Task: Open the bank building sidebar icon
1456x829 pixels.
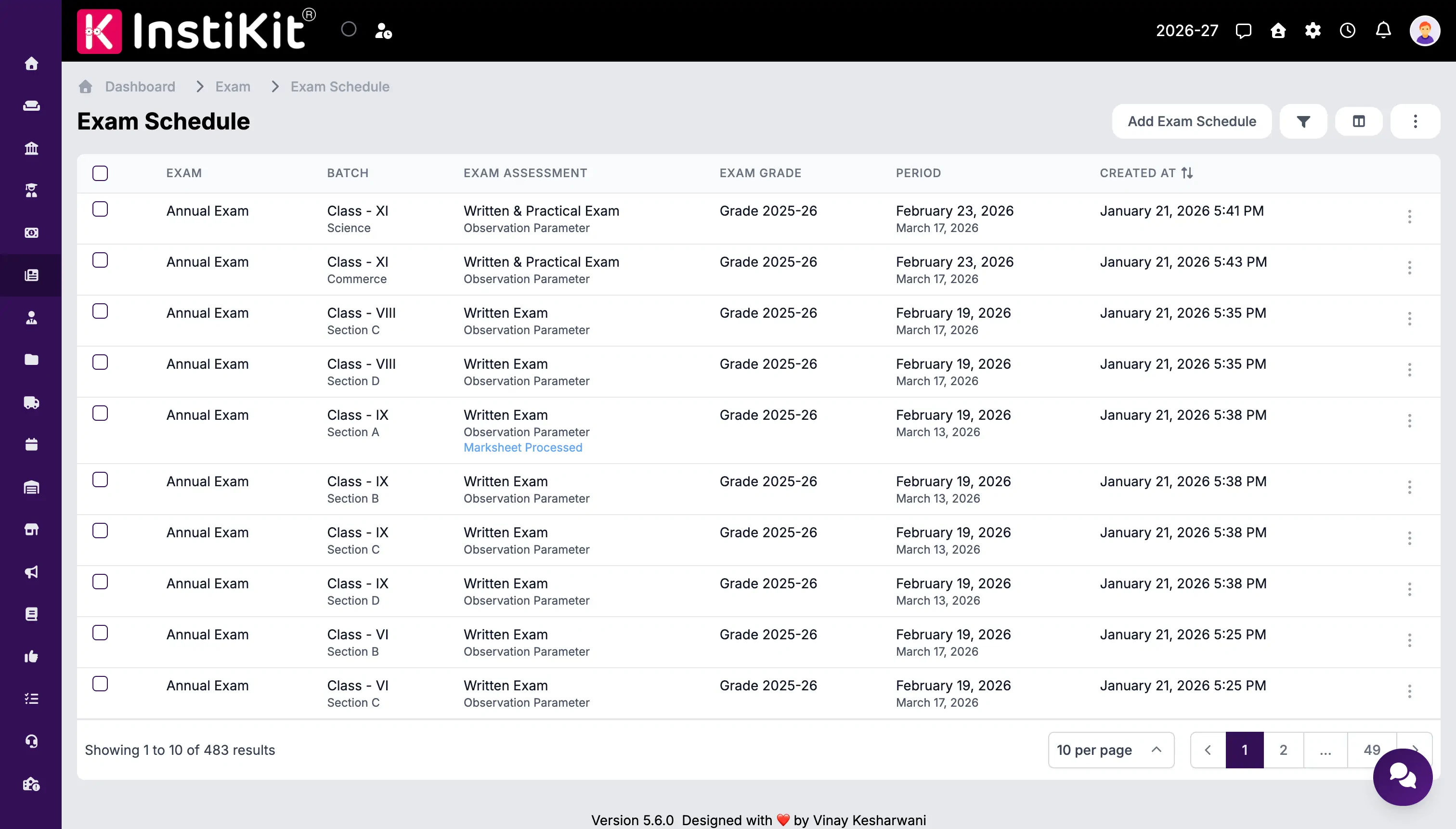Action: click(31, 148)
